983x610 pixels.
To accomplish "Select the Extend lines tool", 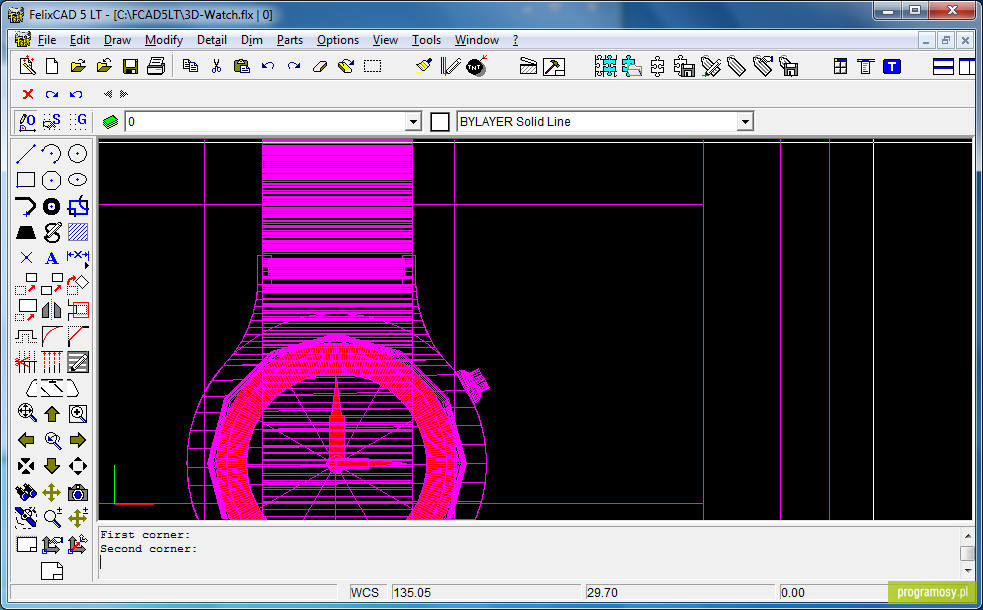I will (51, 362).
